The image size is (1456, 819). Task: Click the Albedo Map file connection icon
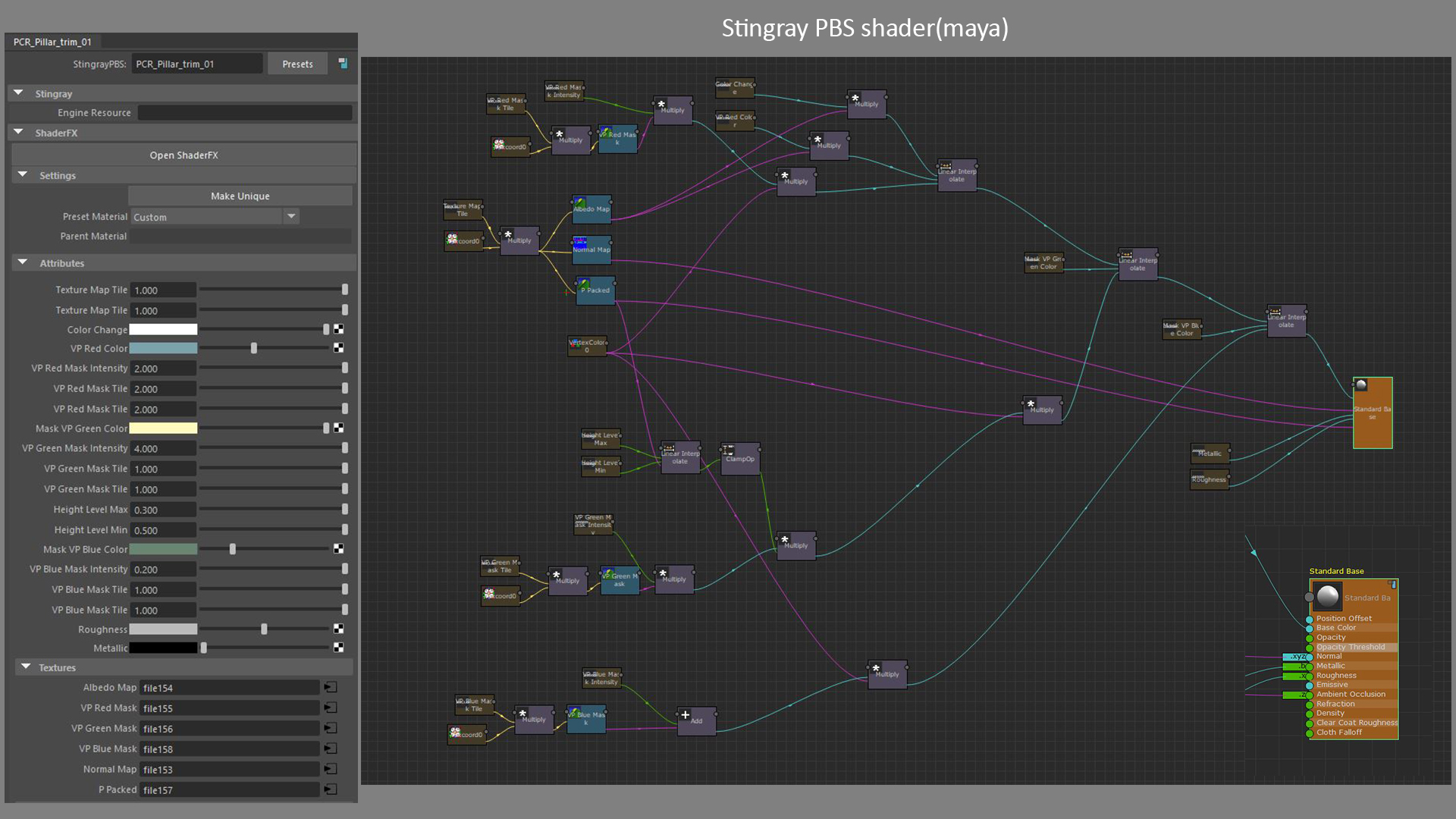[331, 687]
